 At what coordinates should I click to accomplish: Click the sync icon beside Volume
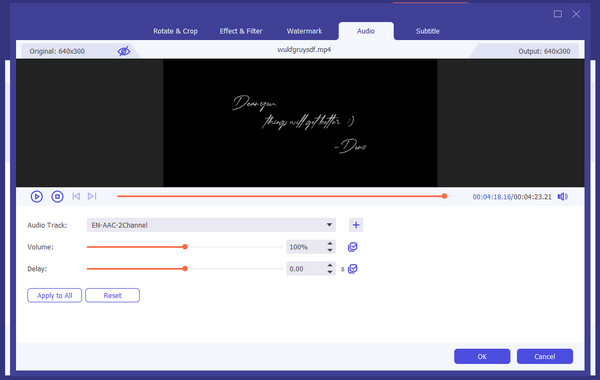(352, 247)
